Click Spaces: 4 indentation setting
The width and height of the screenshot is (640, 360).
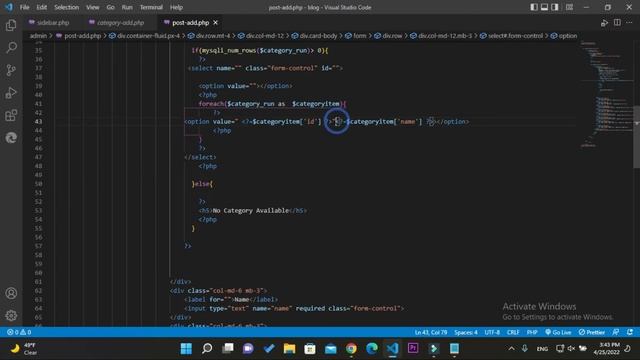pos(466,332)
